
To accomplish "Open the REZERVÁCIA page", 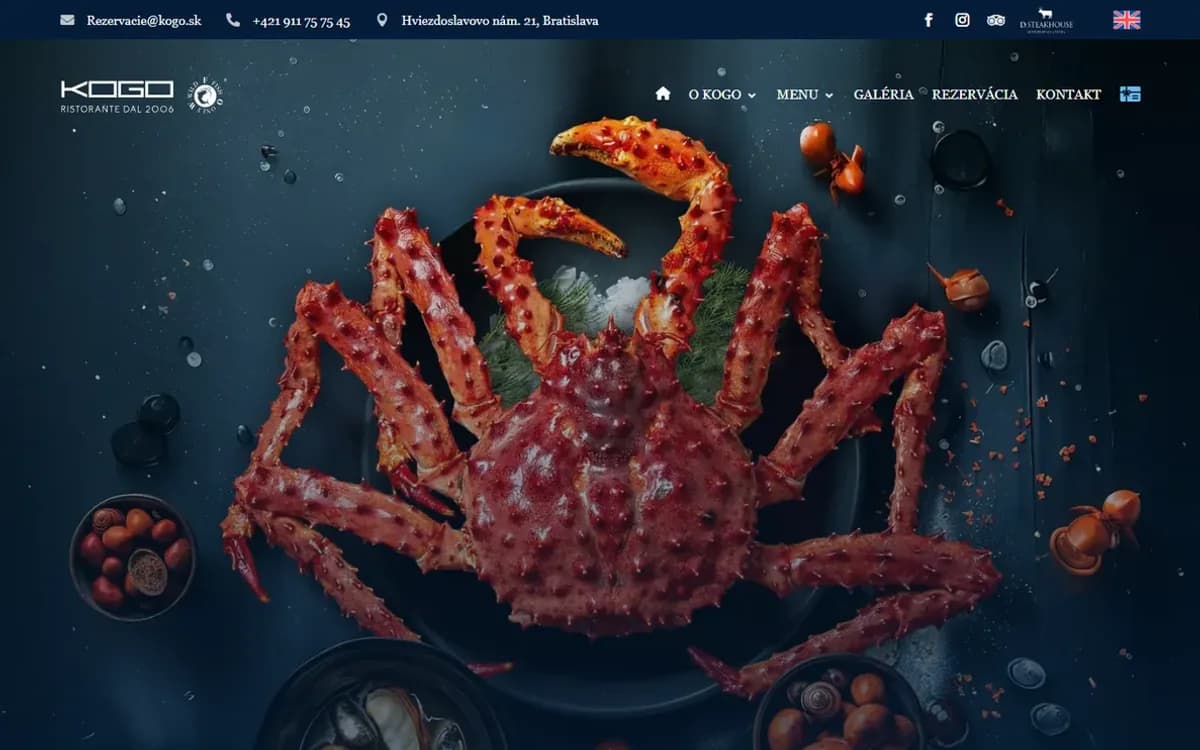I will point(975,94).
